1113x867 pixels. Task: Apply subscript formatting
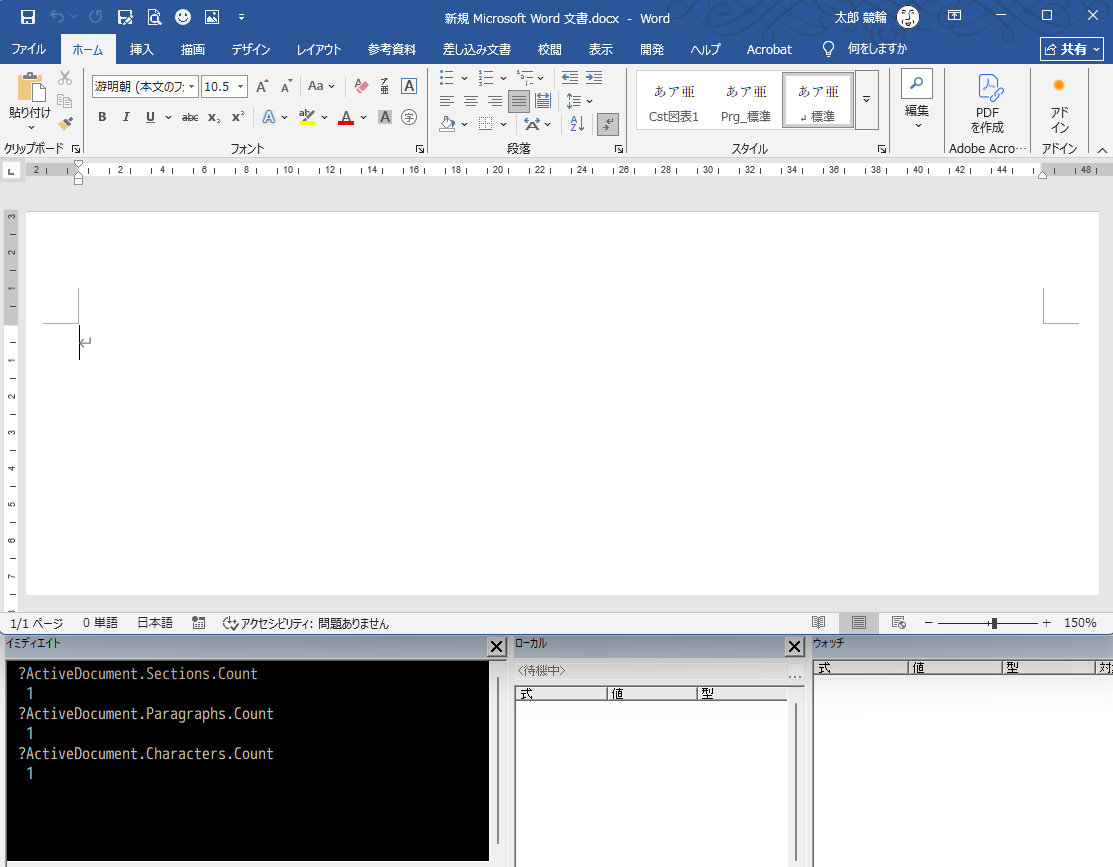click(214, 117)
